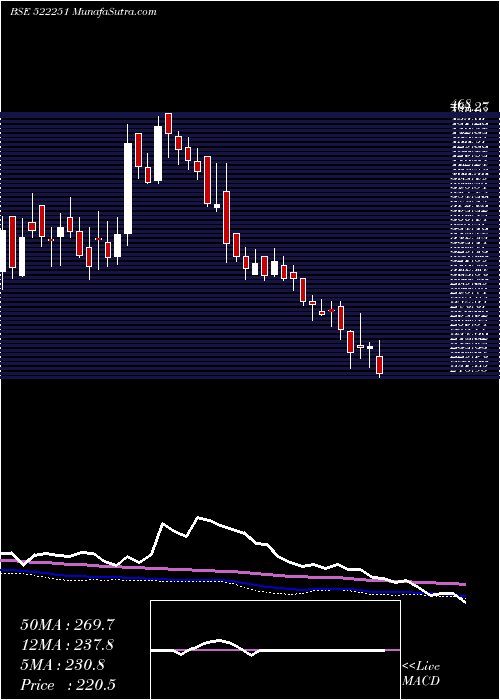The width and height of the screenshot is (500, 700).
Task: Click the '5MA : 230.8' value
Action: (x=62, y=665)
